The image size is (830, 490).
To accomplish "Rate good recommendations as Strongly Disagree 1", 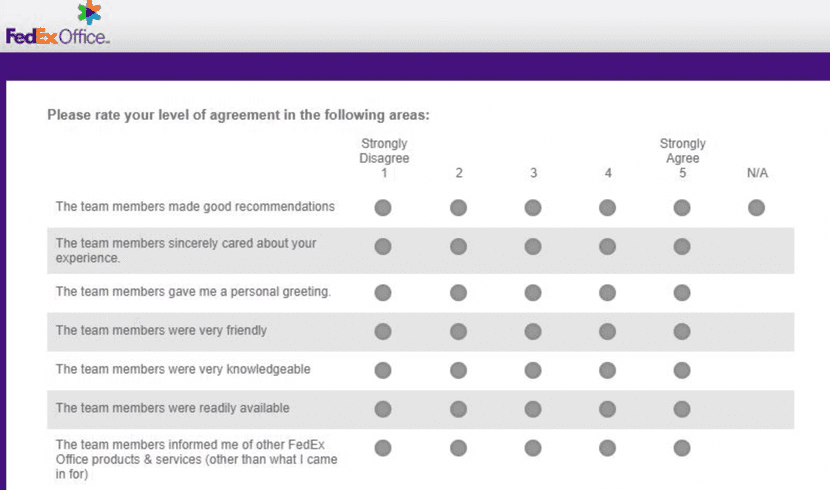I will (383, 208).
